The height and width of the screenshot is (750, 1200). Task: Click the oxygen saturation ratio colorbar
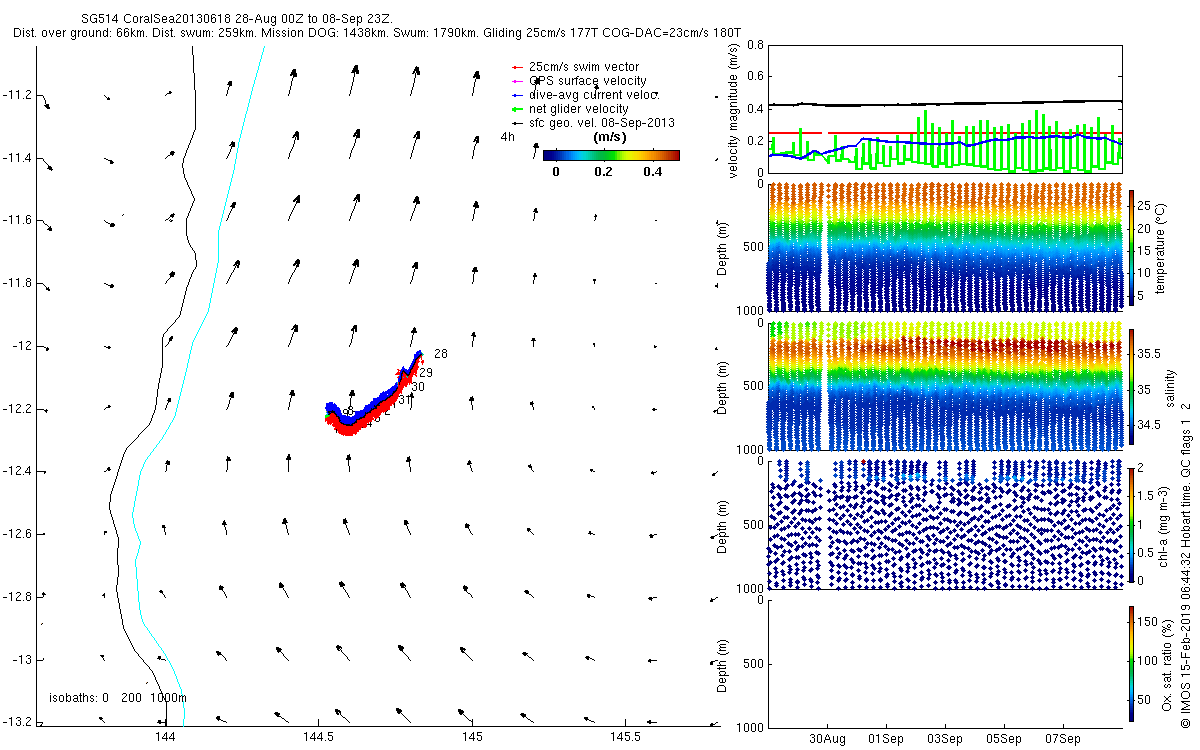click(x=1132, y=664)
